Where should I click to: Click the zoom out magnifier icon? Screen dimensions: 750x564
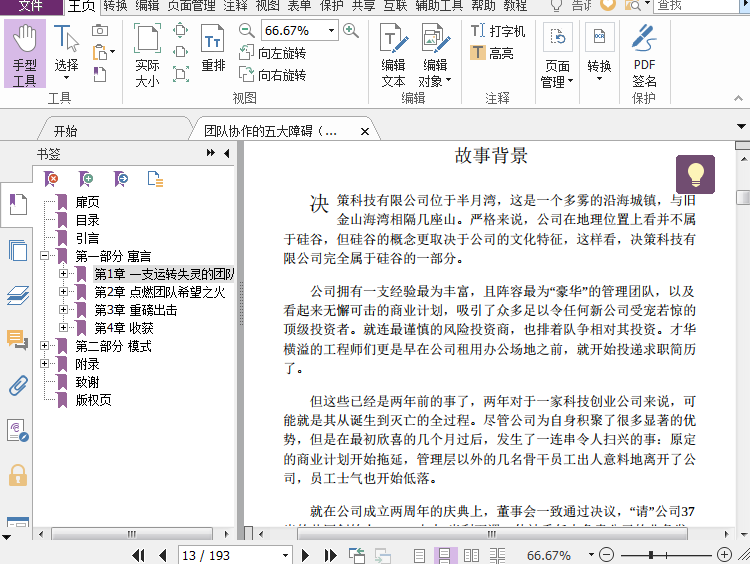(x=246, y=31)
